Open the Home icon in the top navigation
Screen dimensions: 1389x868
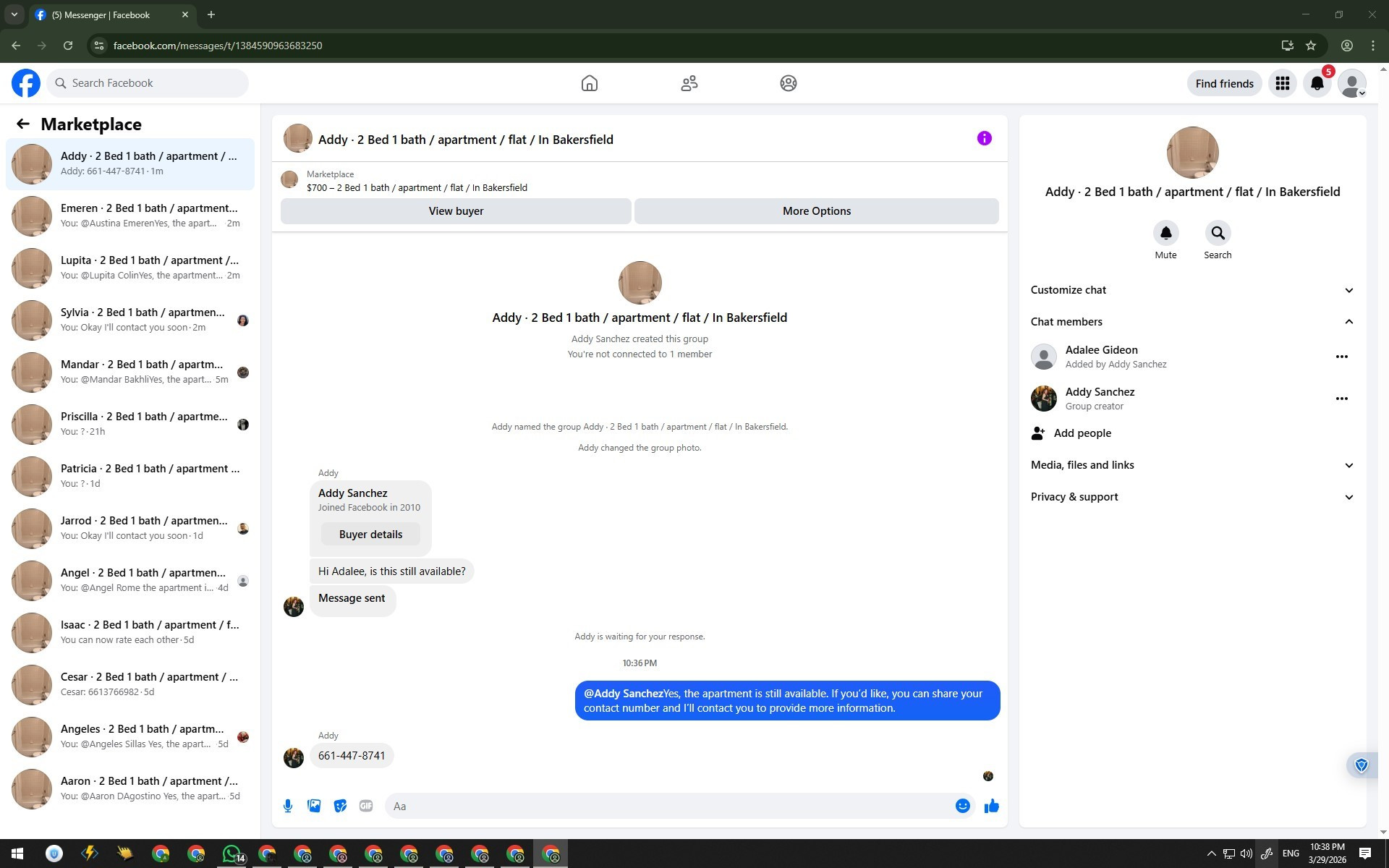click(x=590, y=83)
